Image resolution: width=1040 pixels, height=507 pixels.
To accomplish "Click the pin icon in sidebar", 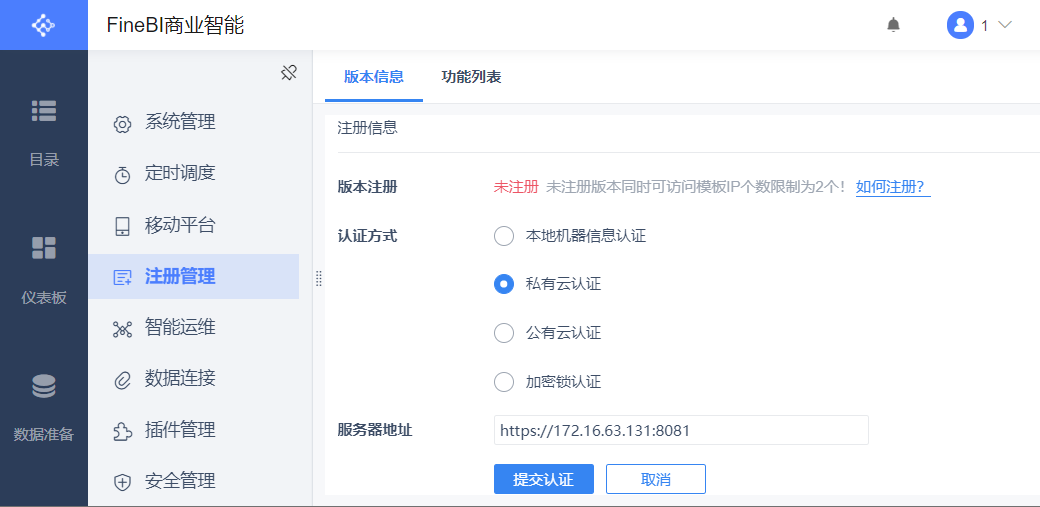I will point(288,72).
